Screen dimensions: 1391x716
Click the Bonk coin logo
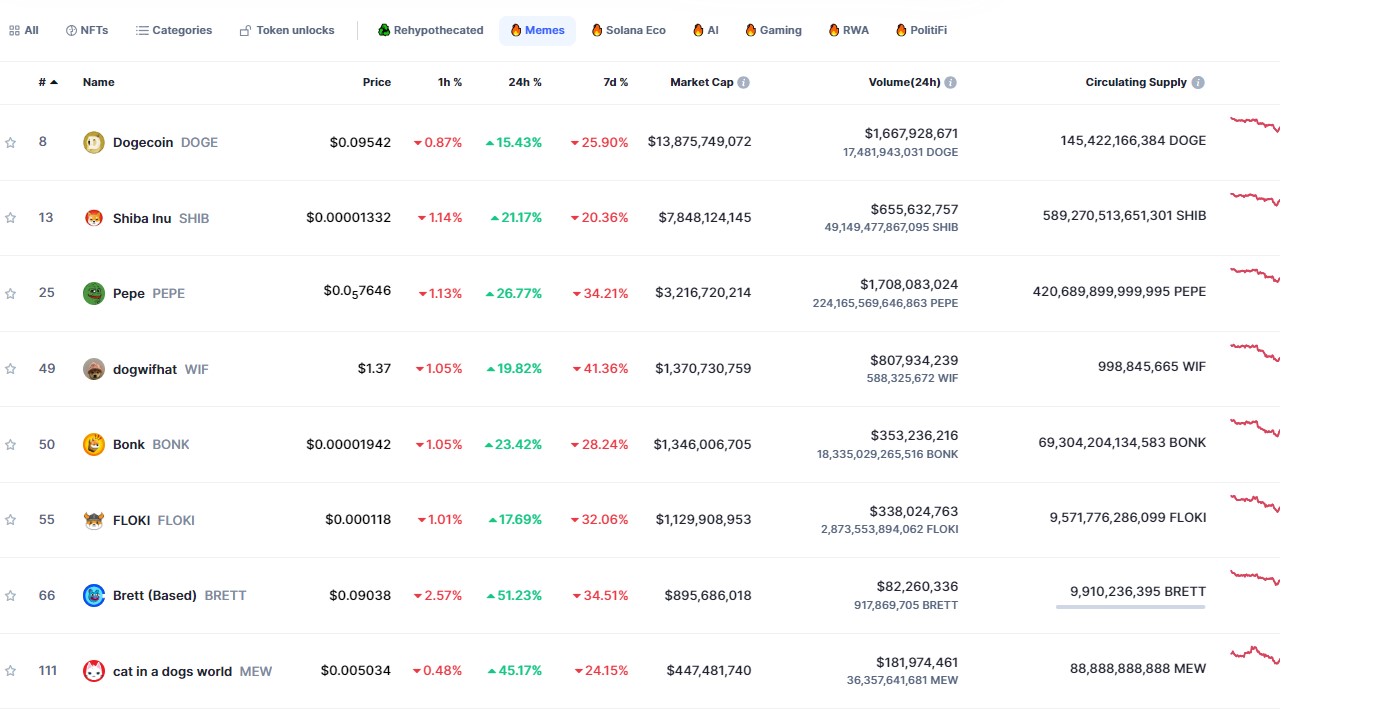click(94, 444)
